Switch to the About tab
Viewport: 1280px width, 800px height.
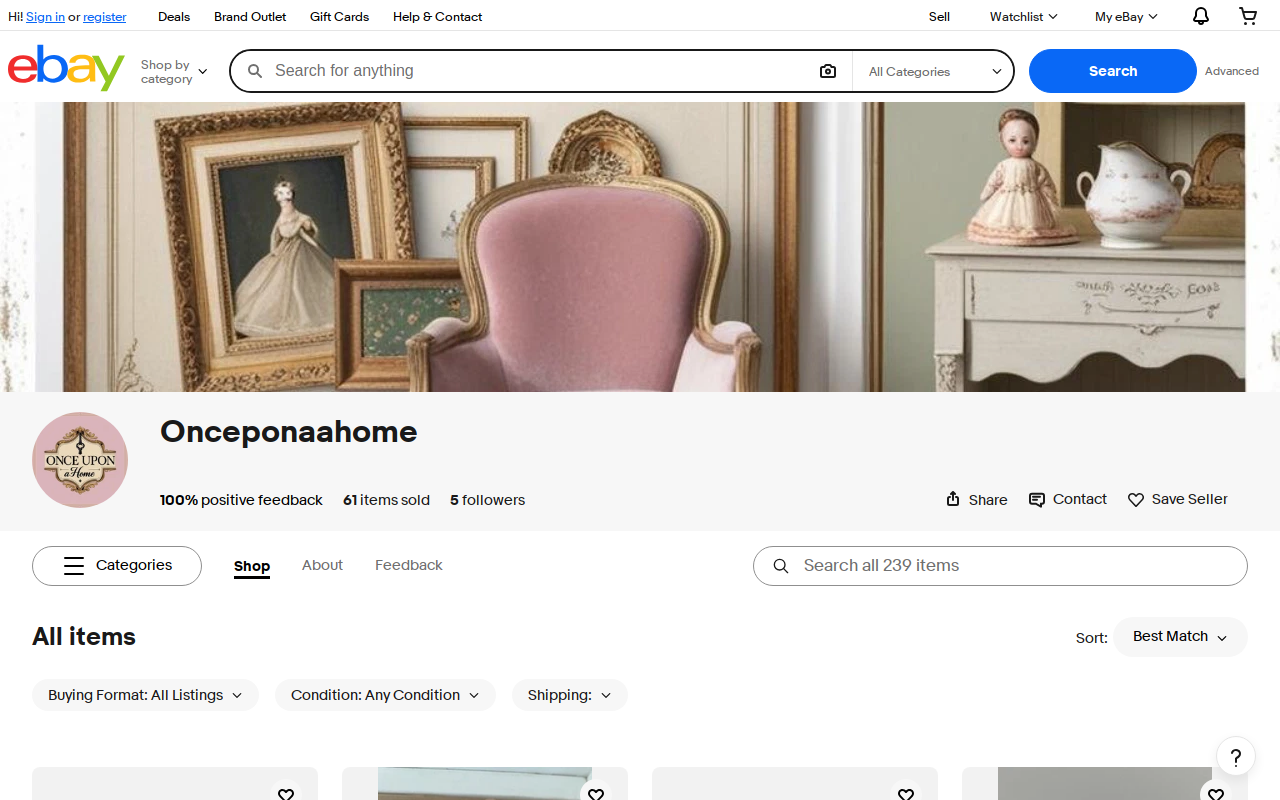tap(322, 565)
